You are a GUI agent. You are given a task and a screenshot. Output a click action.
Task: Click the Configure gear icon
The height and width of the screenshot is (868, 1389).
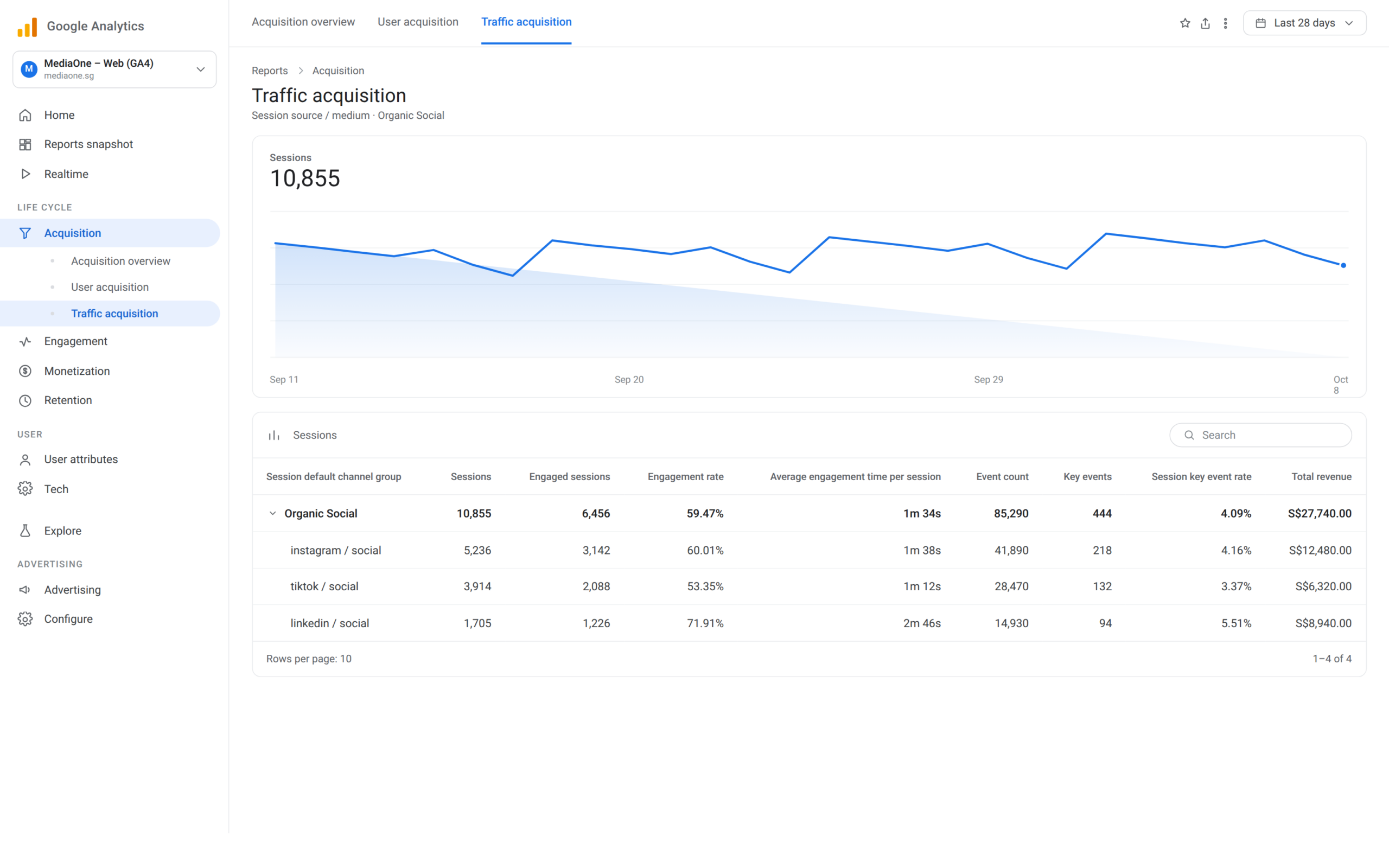pyautogui.click(x=26, y=620)
